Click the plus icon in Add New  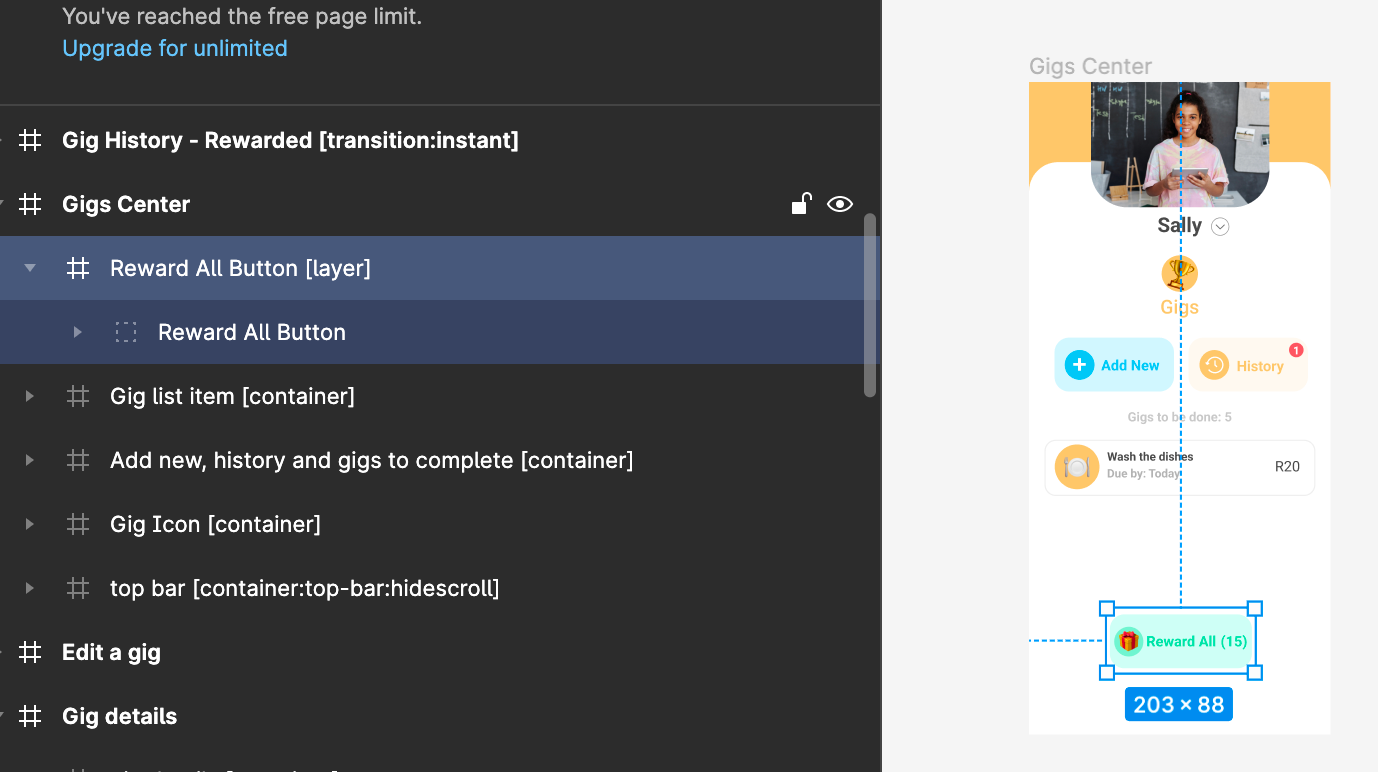coord(1080,365)
